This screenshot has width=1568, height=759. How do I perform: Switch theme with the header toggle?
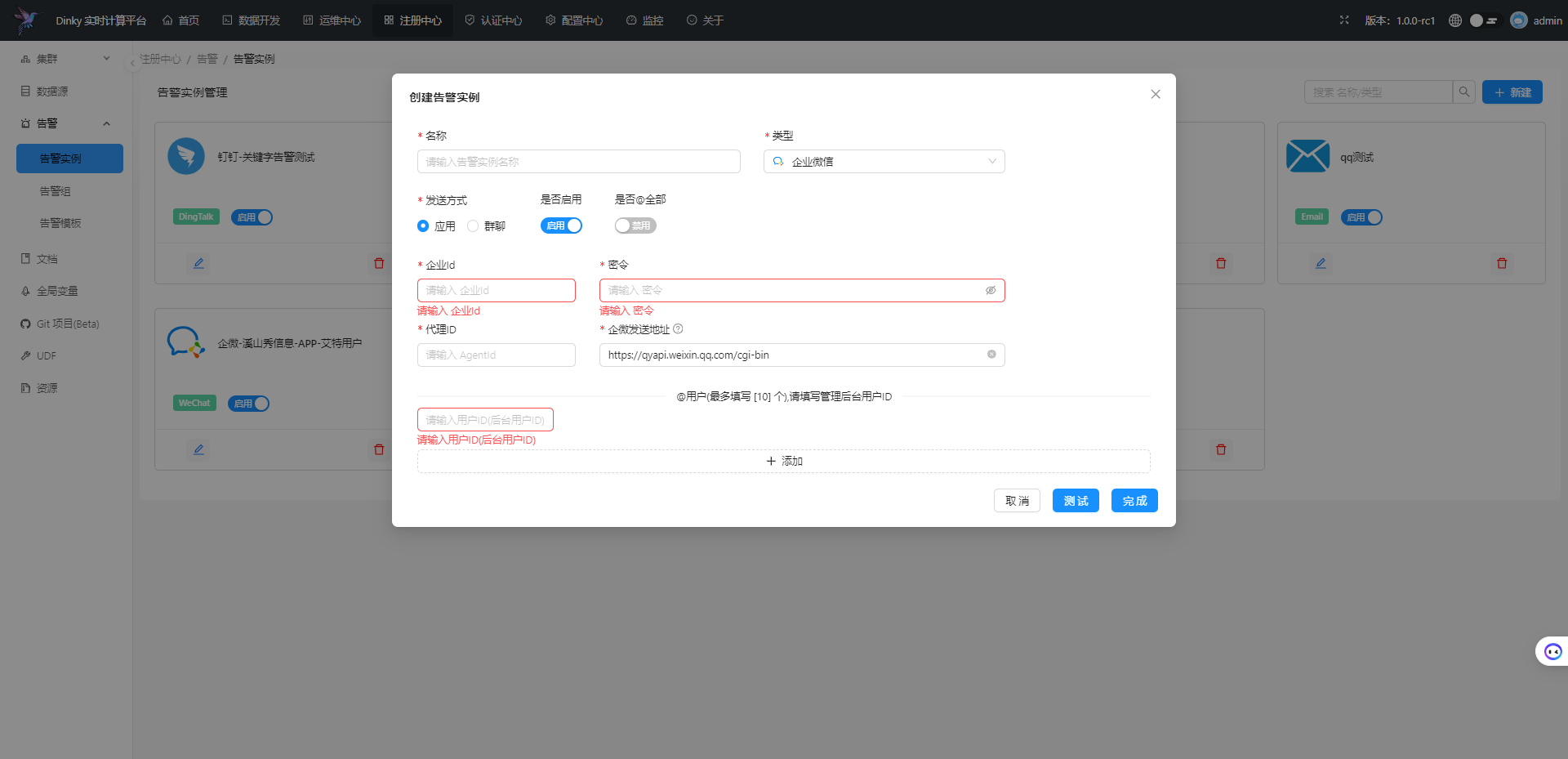coord(1484,20)
